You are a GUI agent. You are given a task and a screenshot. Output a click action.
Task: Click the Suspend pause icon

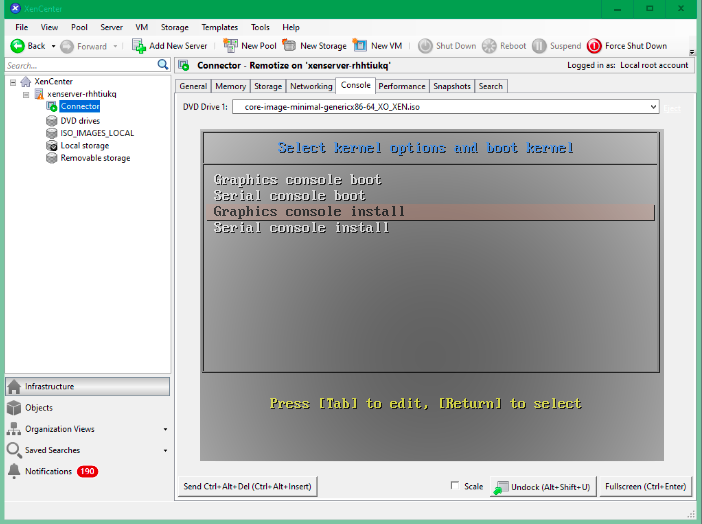click(539, 46)
